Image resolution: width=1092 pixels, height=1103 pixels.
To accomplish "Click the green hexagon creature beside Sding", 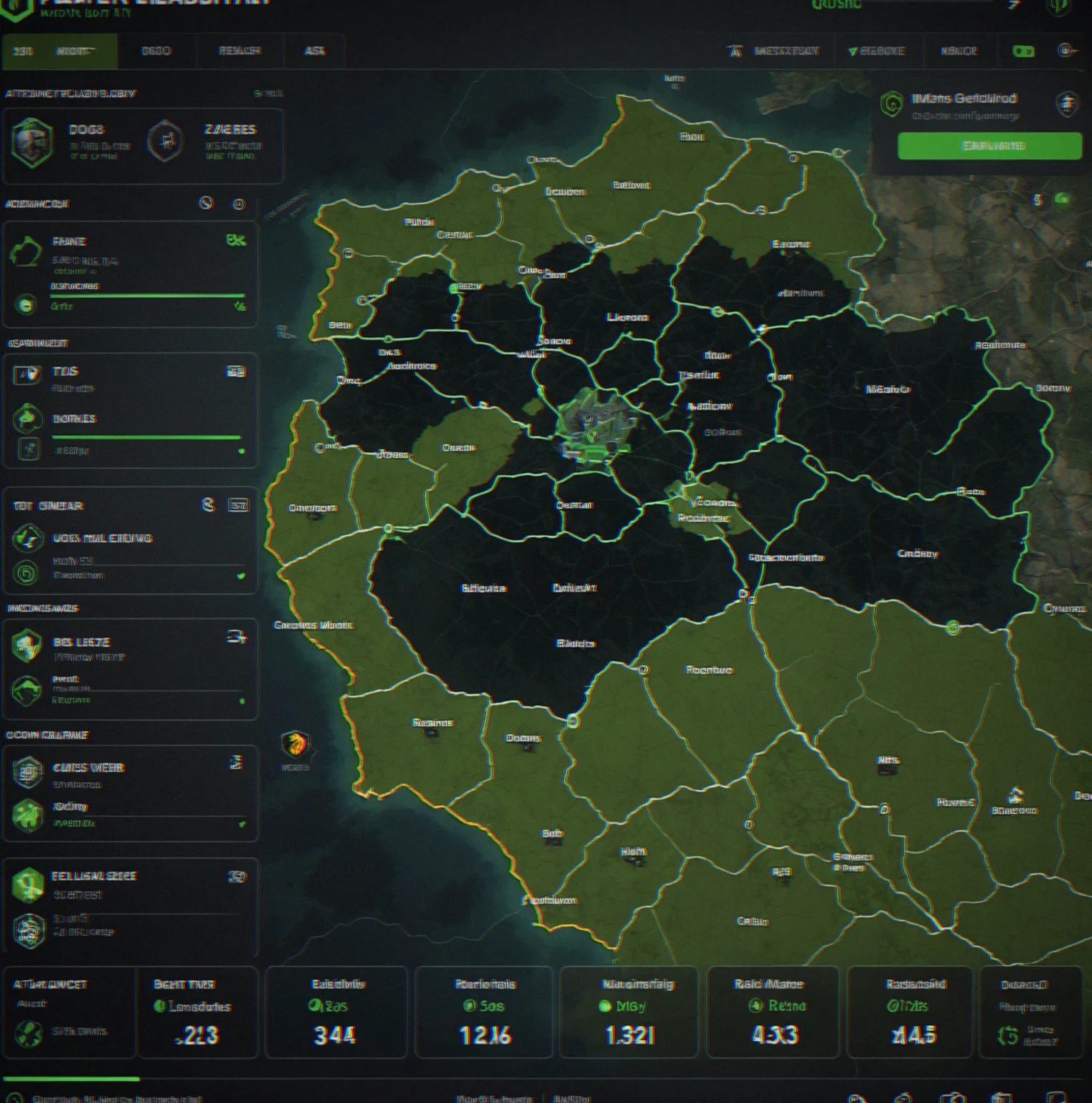I will pyautogui.click(x=28, y=815).
